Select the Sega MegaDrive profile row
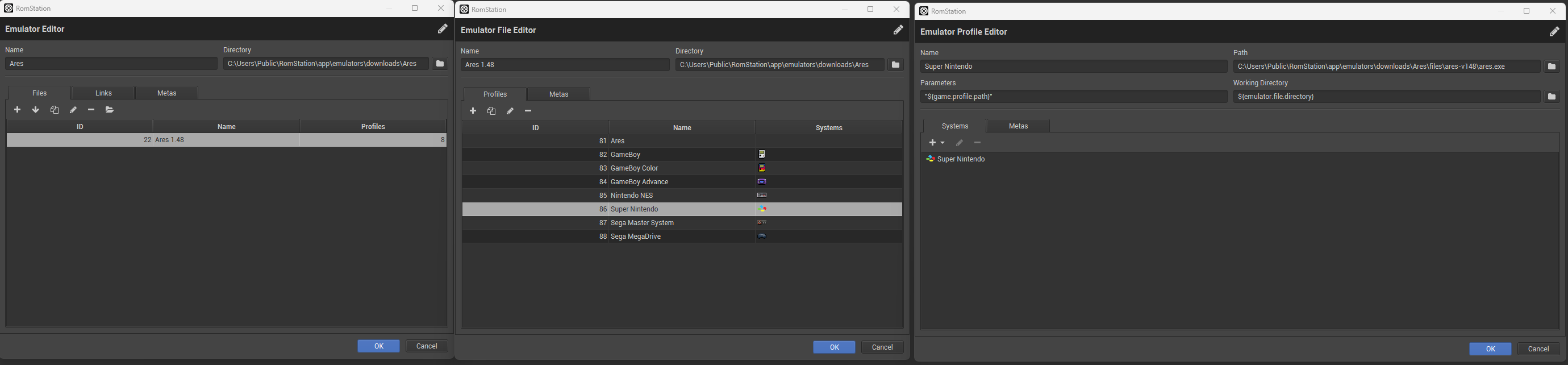The image size is (1568, 365). [x=682, y=236]
